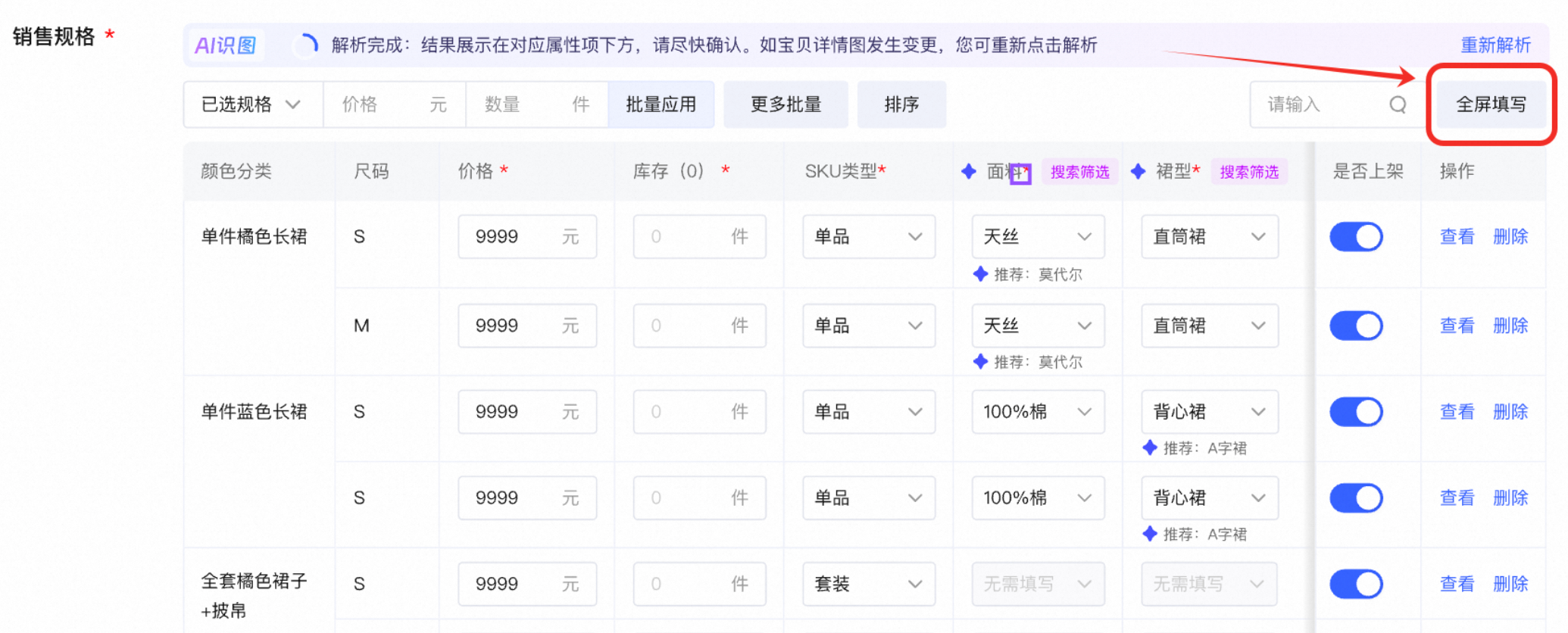1568x633 pixels.
Task: Open SKU类型 dropdown in size M row
Action: [869, 326]
